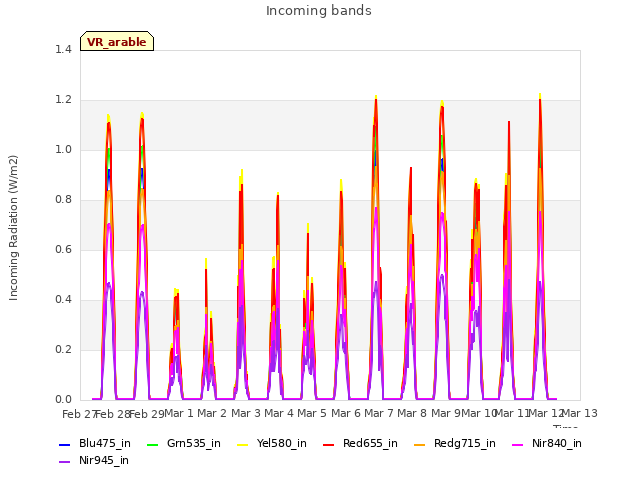Click the 0.4 y-axis tick label

tap(63, 300)
